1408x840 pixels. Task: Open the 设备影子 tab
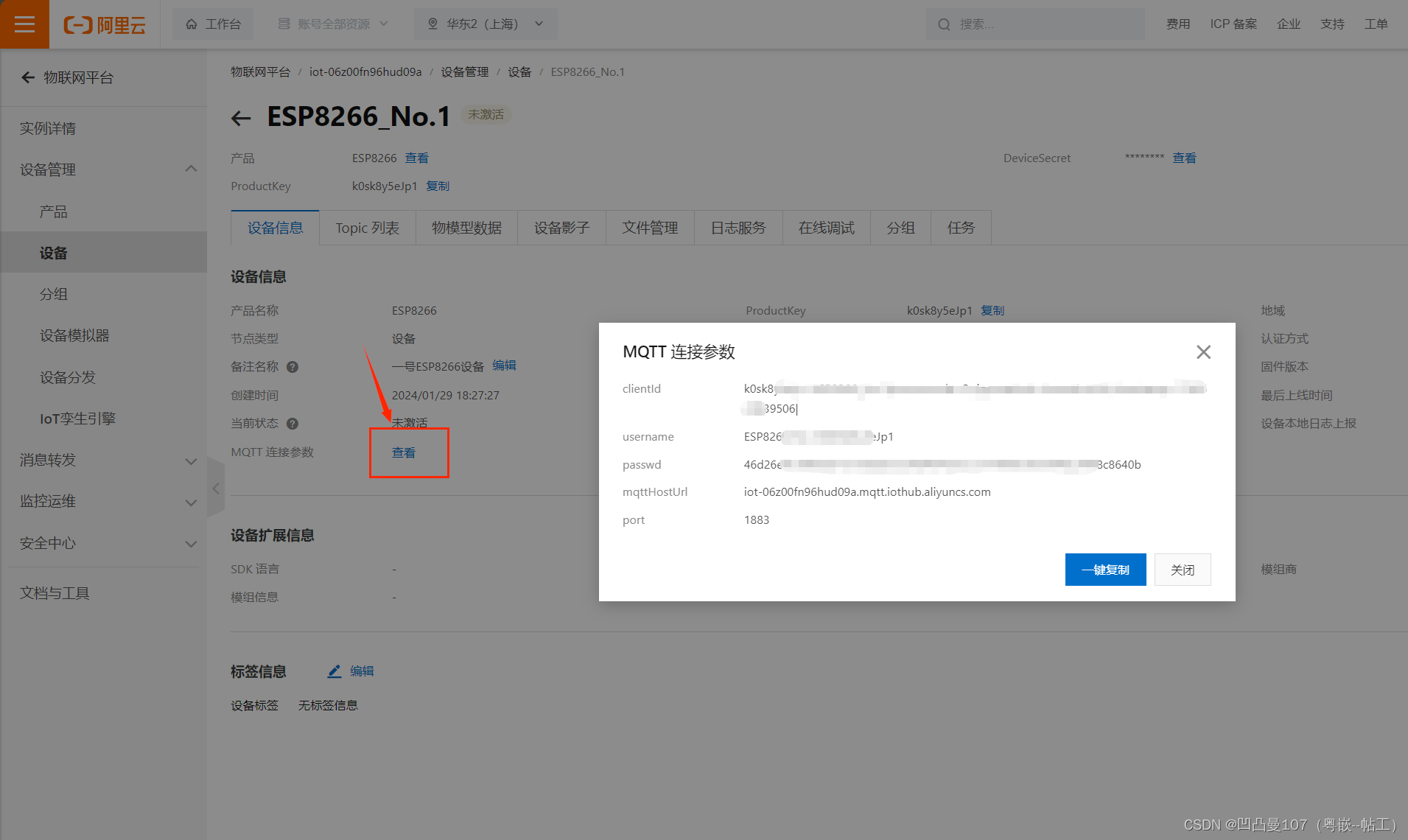click(561, 228)
